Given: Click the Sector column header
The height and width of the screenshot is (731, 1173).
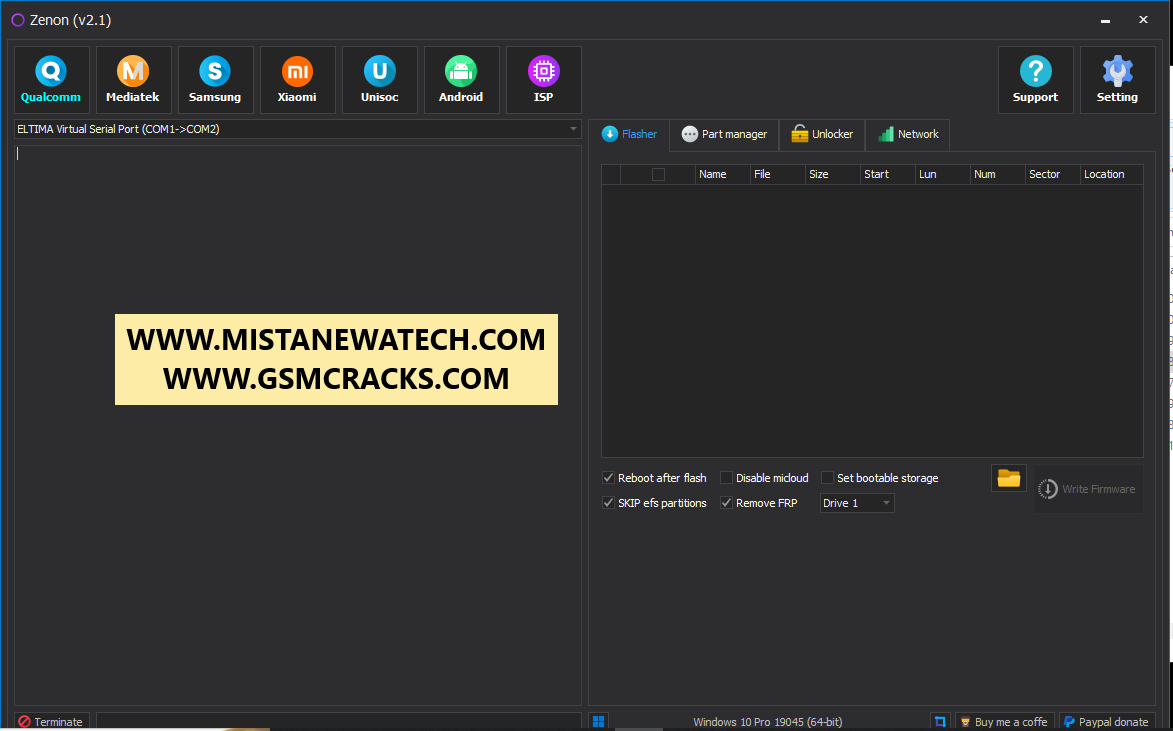Looking at the screenshot, I should point(1053,174).
